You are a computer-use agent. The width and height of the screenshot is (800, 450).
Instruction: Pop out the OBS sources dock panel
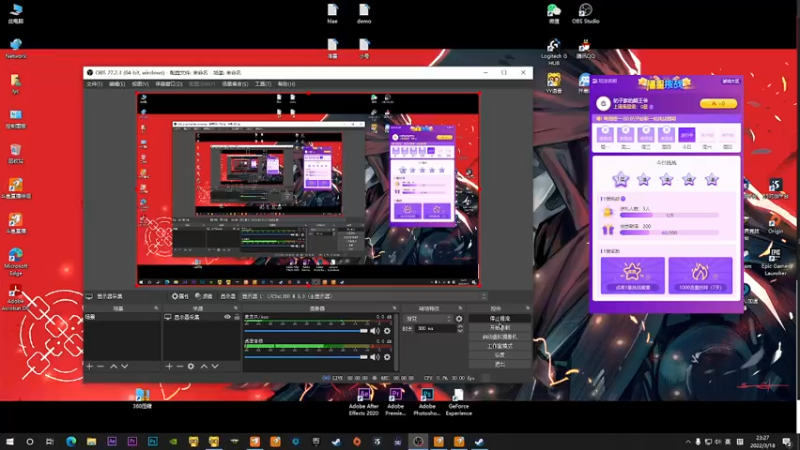click(x=236, y=308)
